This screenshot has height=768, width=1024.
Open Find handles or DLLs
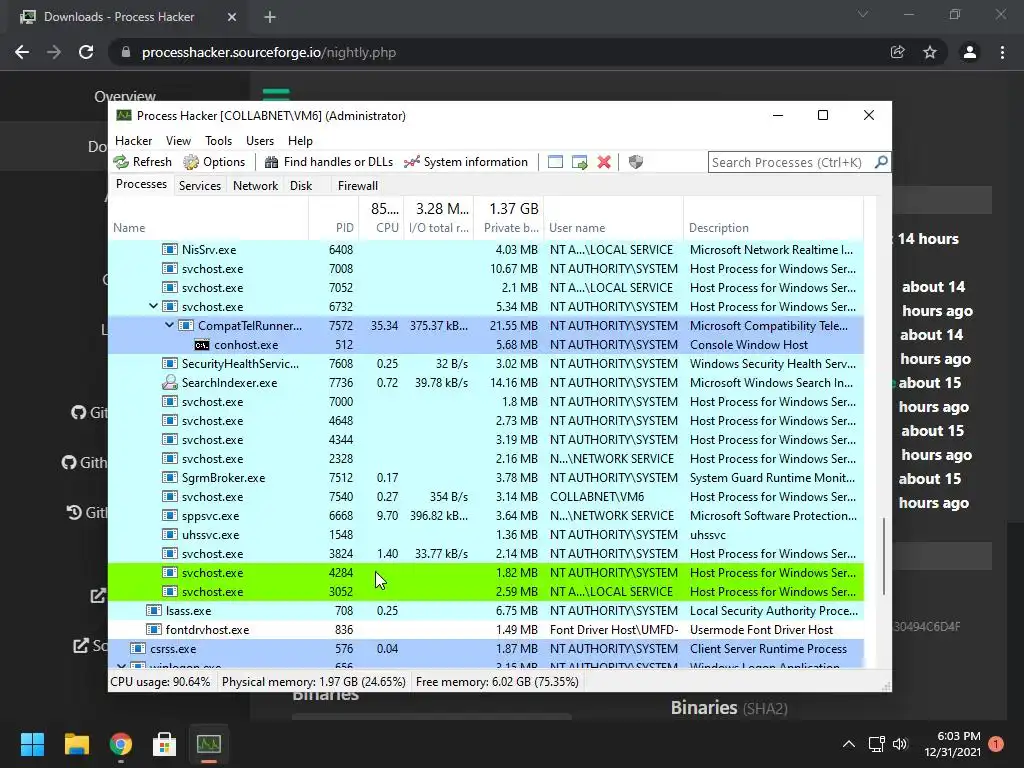point(328,162)
